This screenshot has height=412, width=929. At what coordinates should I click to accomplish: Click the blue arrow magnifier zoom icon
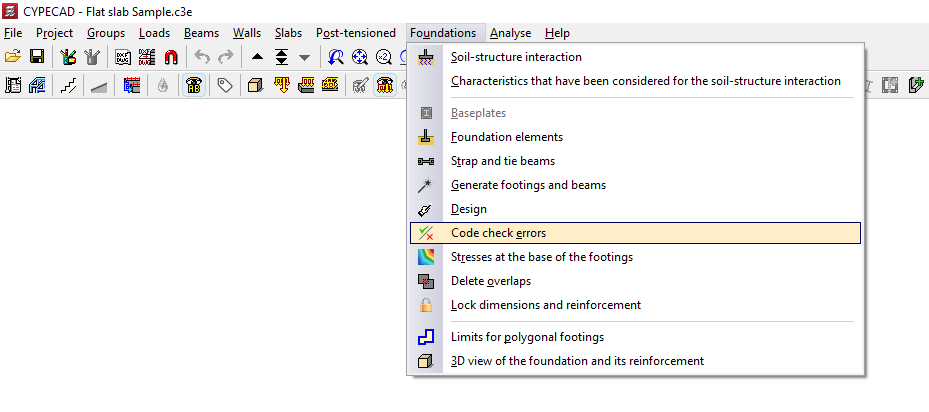tap(336, 57)
